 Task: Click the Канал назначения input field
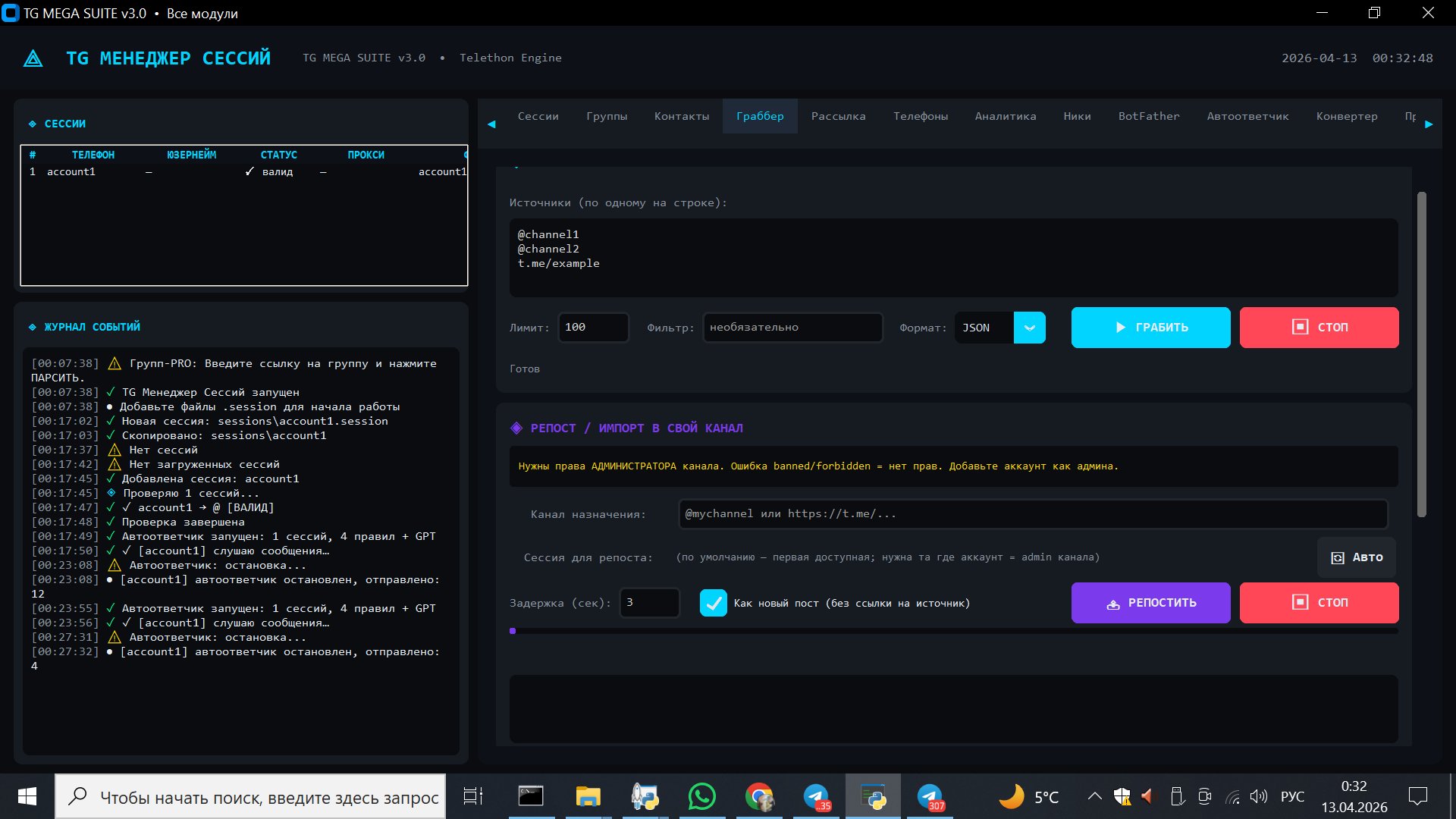click(x=1032, y=514)
